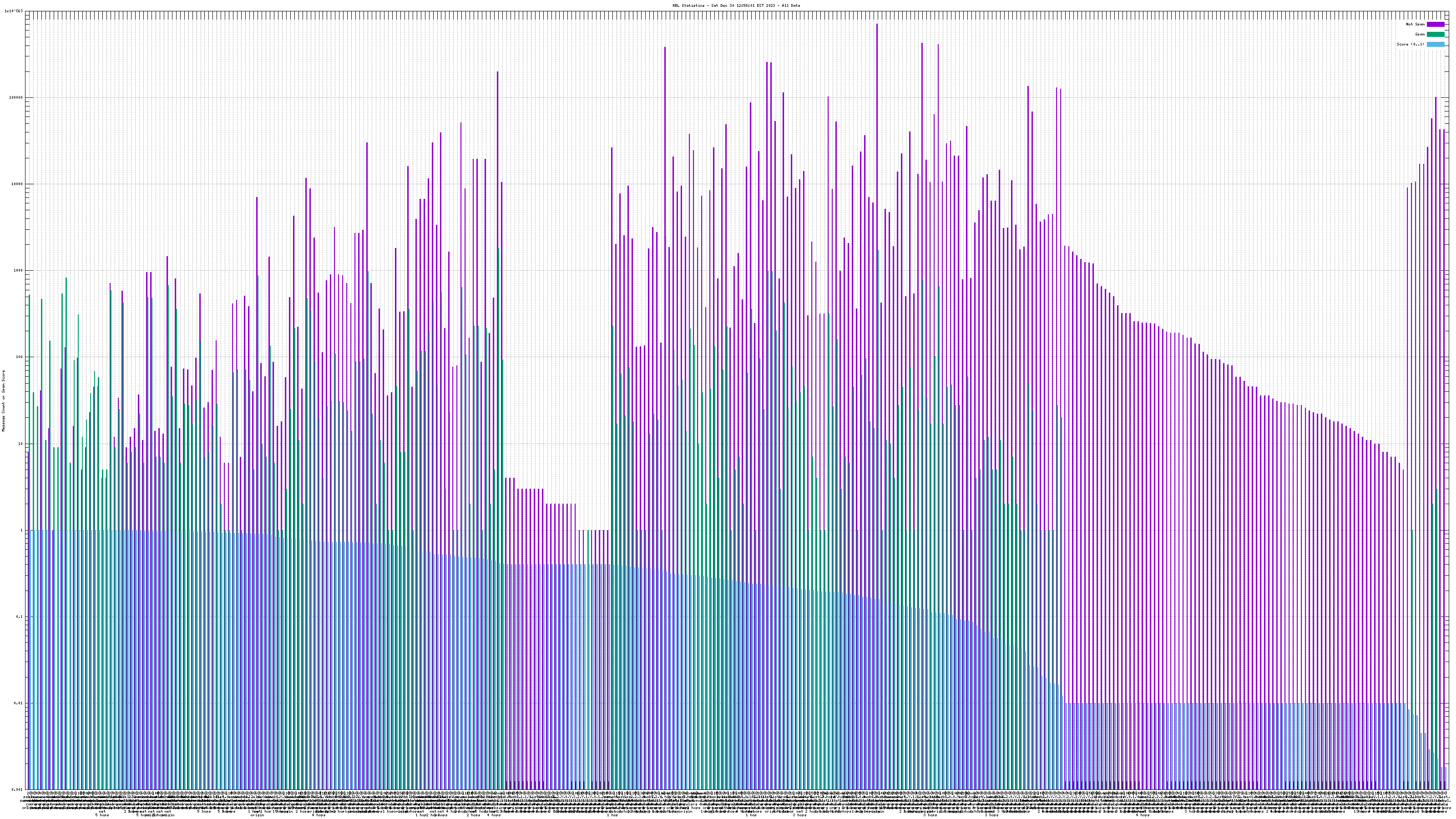Click the 0.1 y-axis tick label
The height and width of the screenshot is (819, 1456).
pyautogui.click(x=20, y=617)
